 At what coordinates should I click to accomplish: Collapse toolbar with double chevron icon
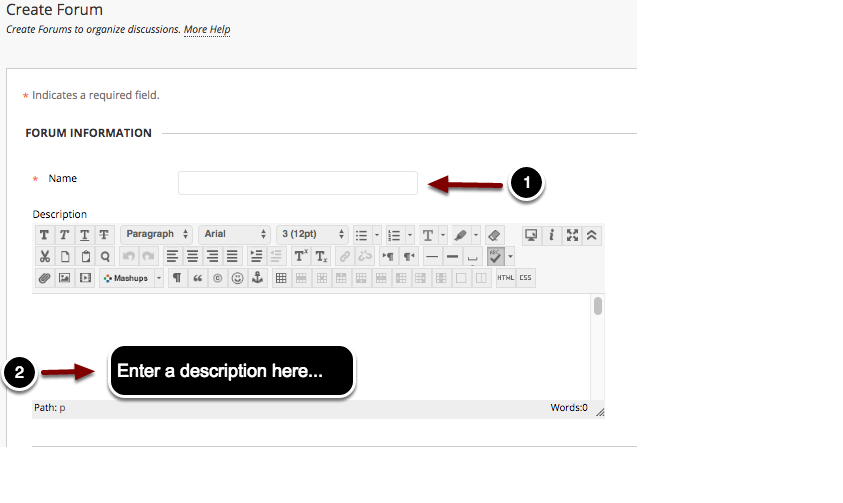[x=591, y=235]
